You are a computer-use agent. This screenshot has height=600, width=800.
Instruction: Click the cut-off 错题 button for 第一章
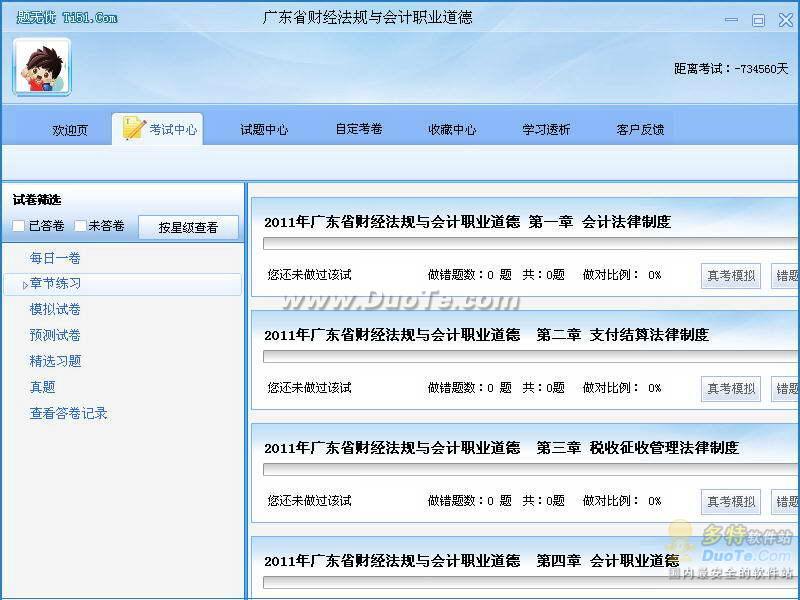click(x=786, y=276)
